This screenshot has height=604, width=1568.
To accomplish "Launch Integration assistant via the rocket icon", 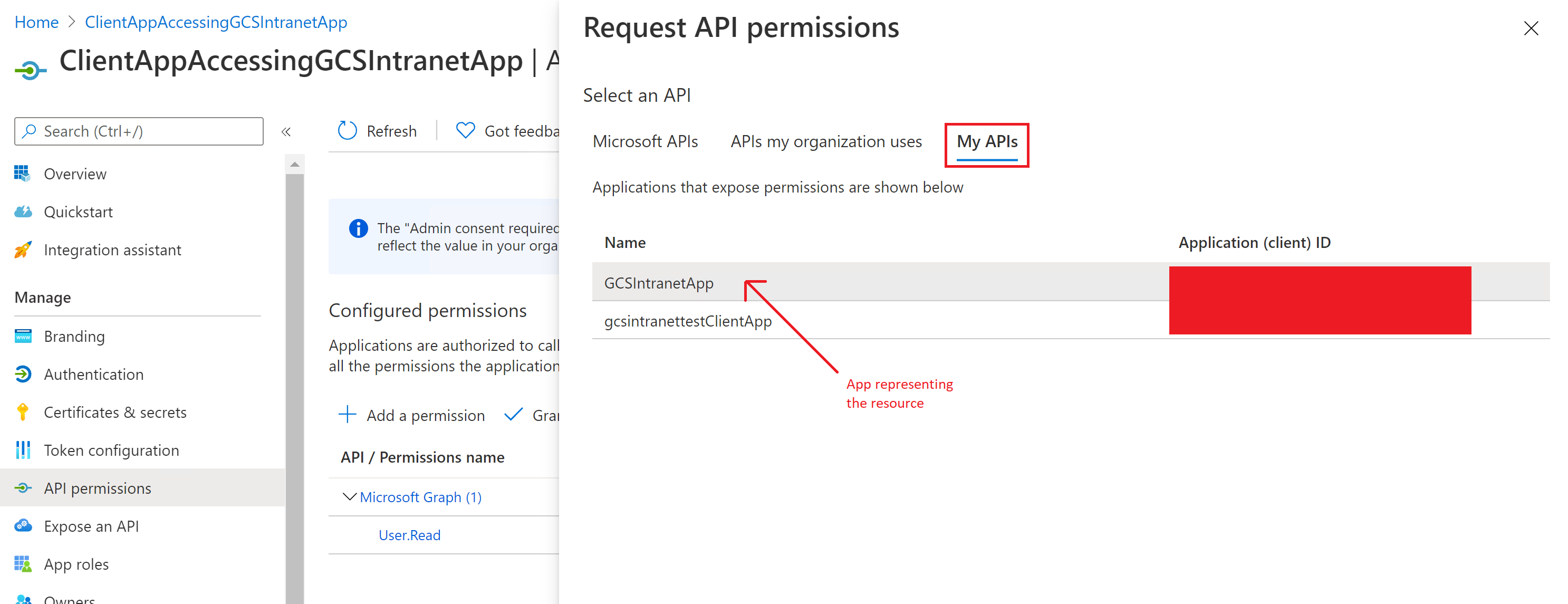I will [x=23, y=250].
